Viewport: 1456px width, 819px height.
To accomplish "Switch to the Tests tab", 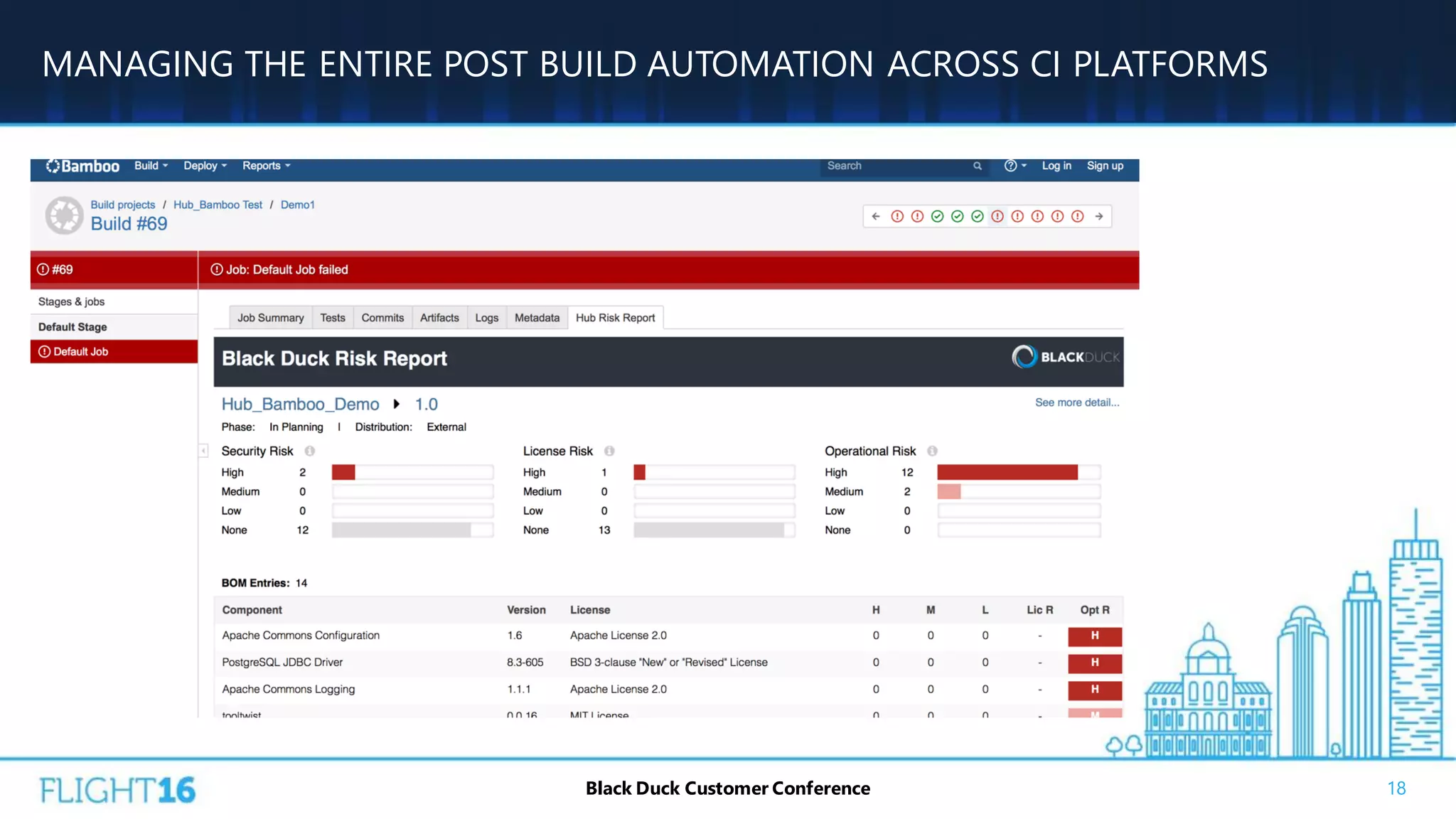I will point(332,318).
